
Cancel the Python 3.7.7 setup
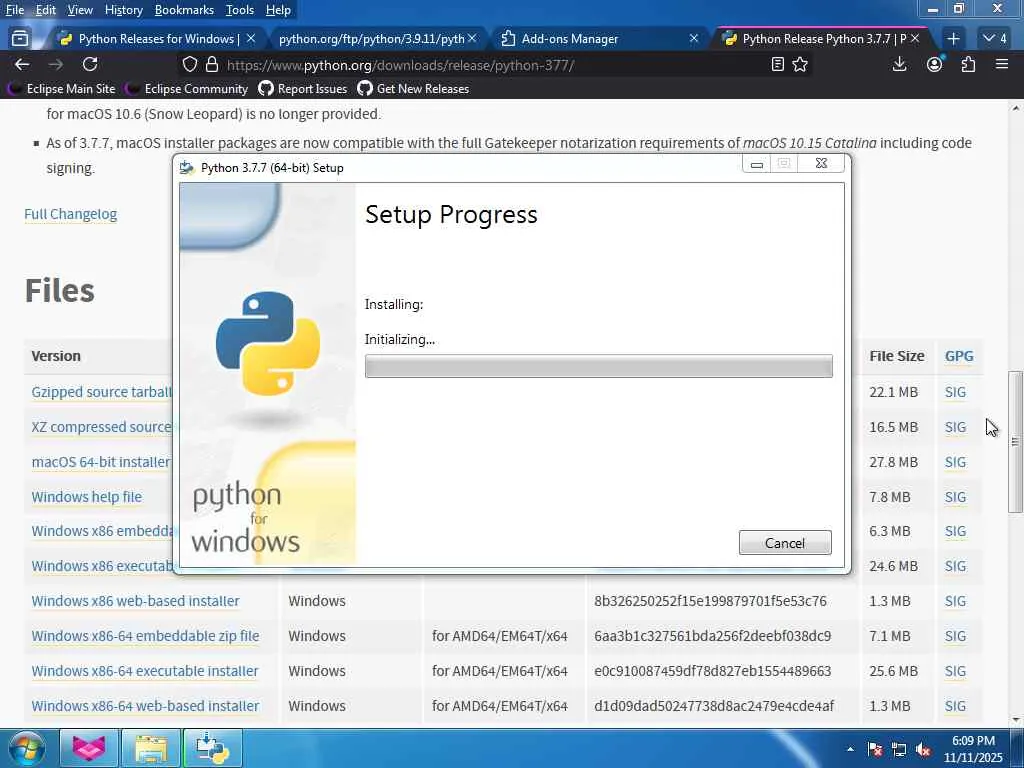[x=785, y=543]
